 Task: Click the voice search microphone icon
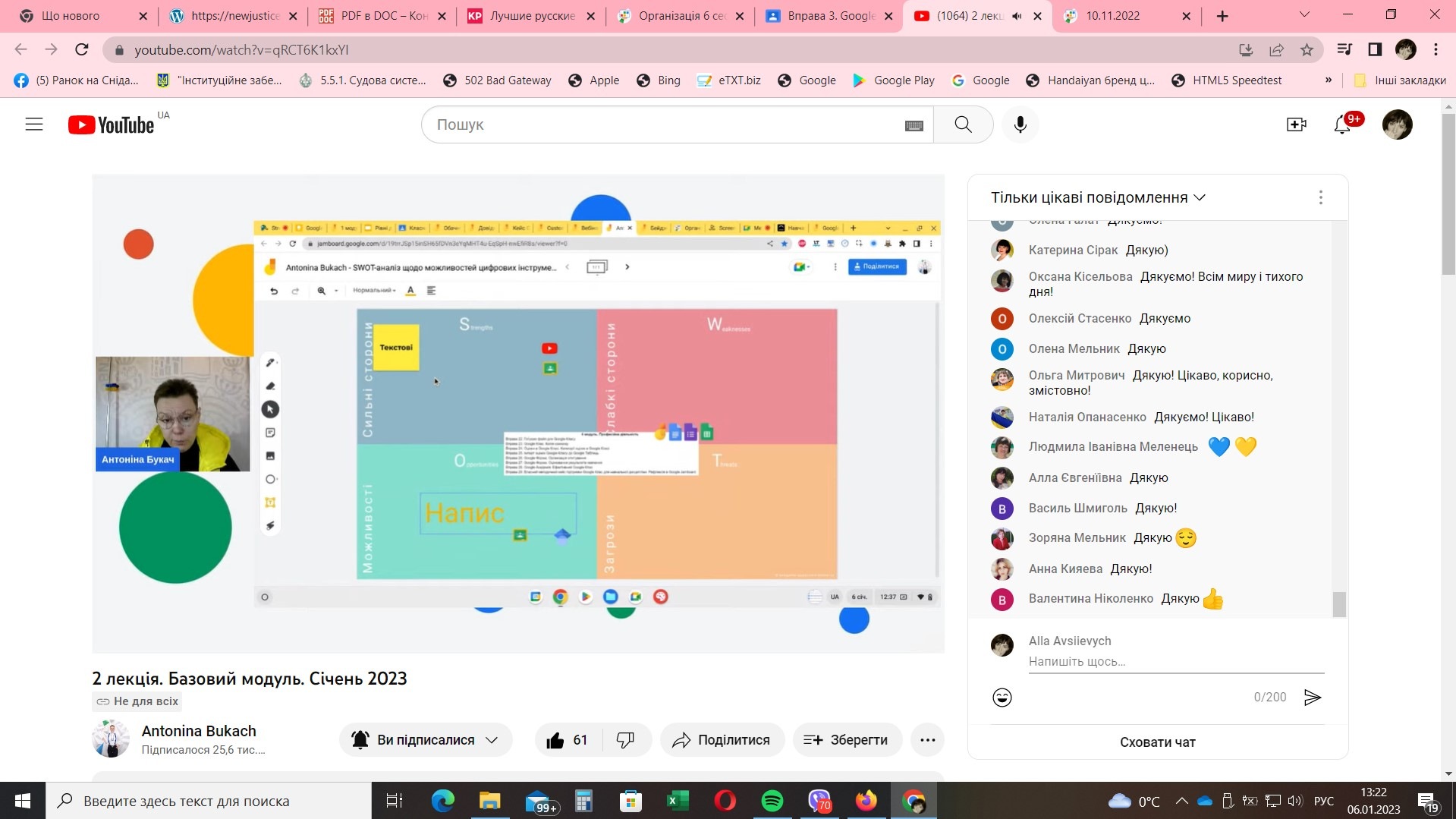[x=1020, y=124]
